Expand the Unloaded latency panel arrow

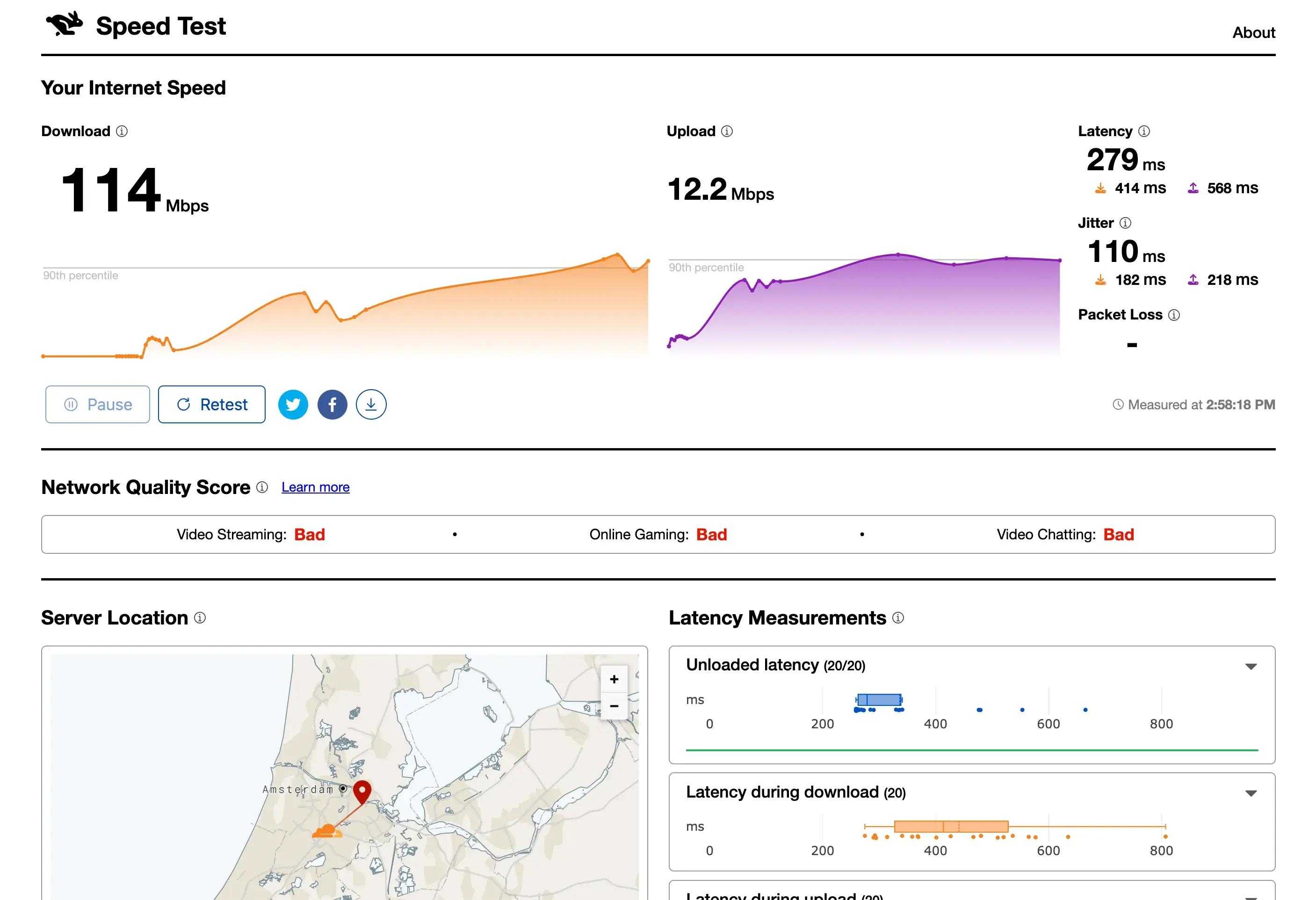pyautogui.click(x=1251, y=667)
